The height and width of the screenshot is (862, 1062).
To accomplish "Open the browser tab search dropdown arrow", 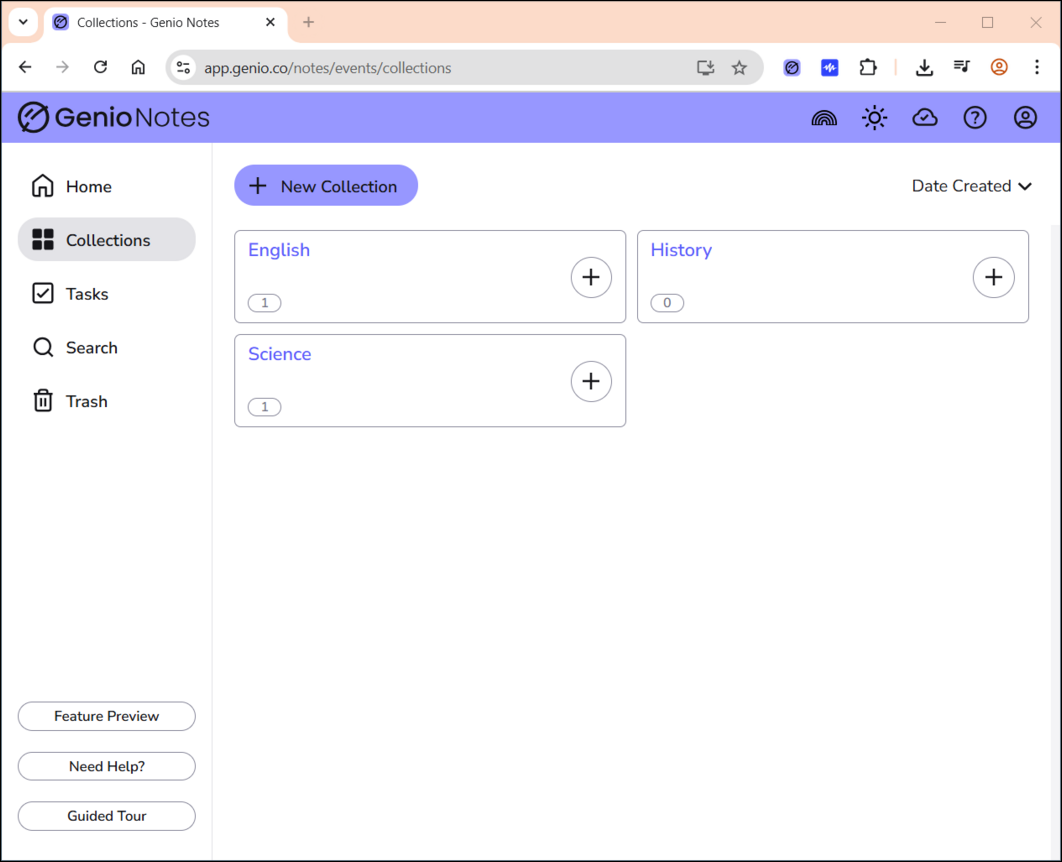I will point(23,22).
